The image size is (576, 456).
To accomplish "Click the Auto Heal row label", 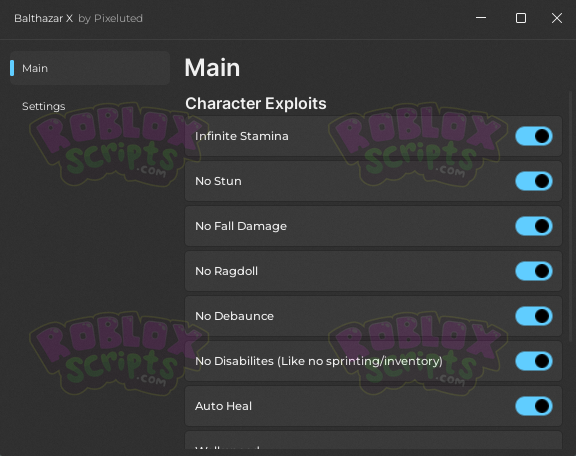I will [x=223, y=406].
